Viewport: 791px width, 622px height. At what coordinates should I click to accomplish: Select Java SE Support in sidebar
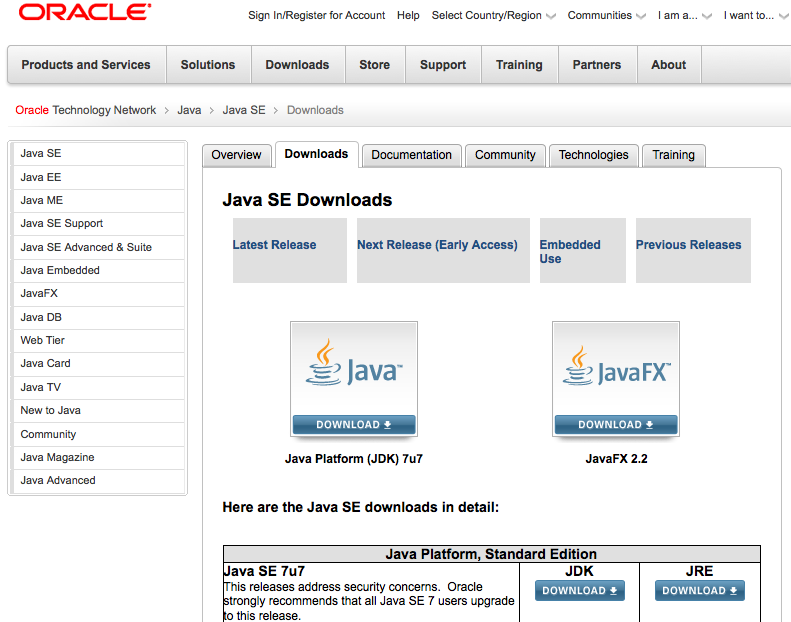click(x=98, y=223)
